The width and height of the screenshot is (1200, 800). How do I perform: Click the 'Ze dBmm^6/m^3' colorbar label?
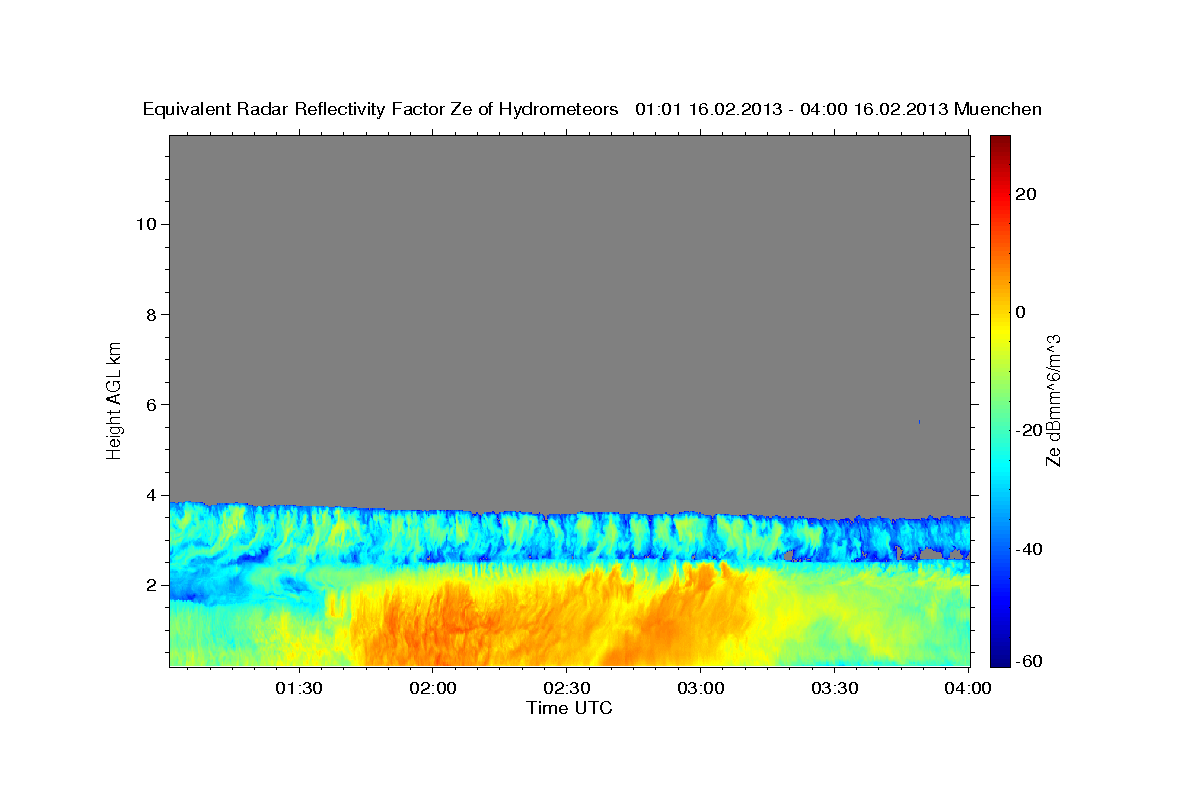pyautogui.click(x=1053, y=400)
